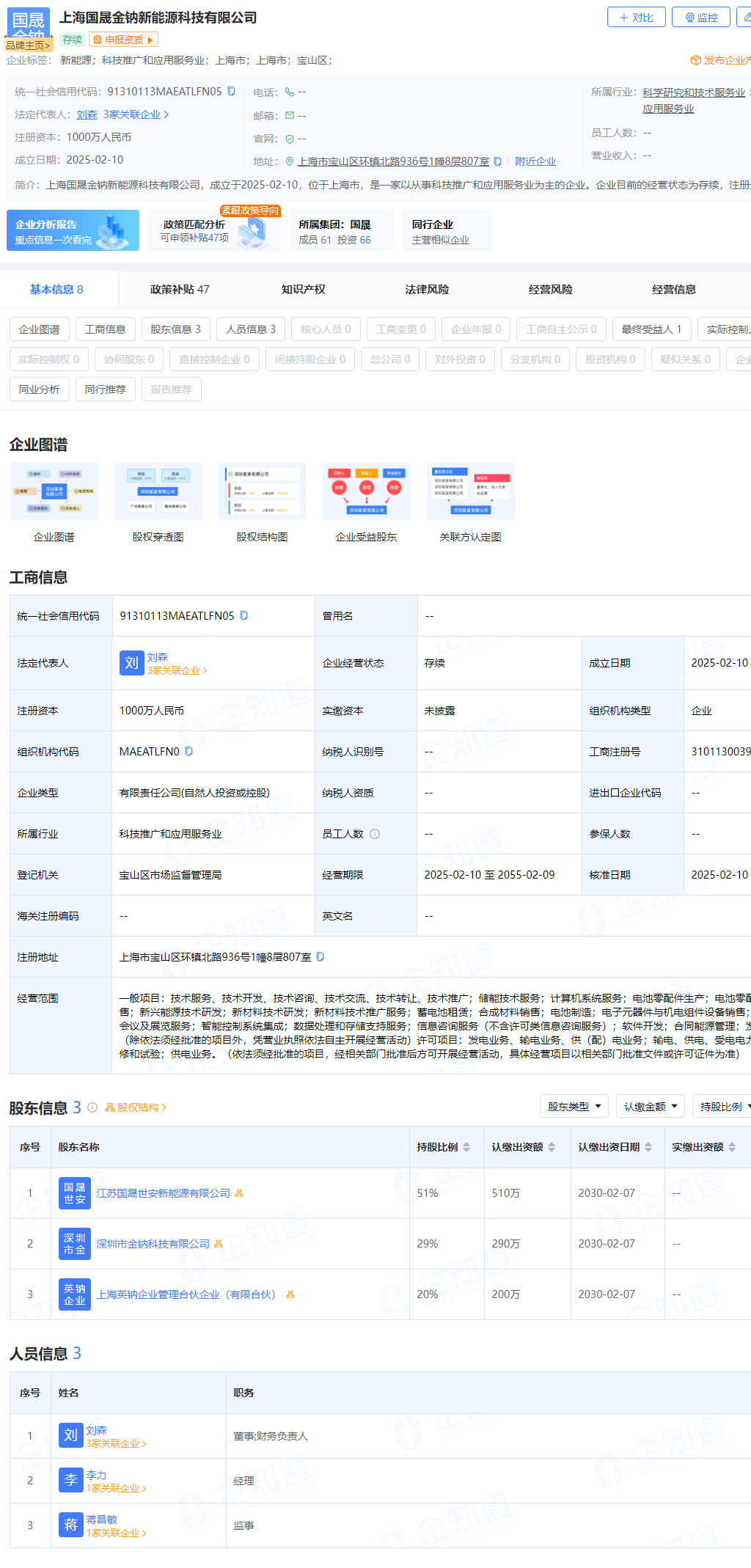Expand 3家关联企业 under 刘森 in 工商信息
Viewport: 751px width, 1568px height.
coord(177,670)
